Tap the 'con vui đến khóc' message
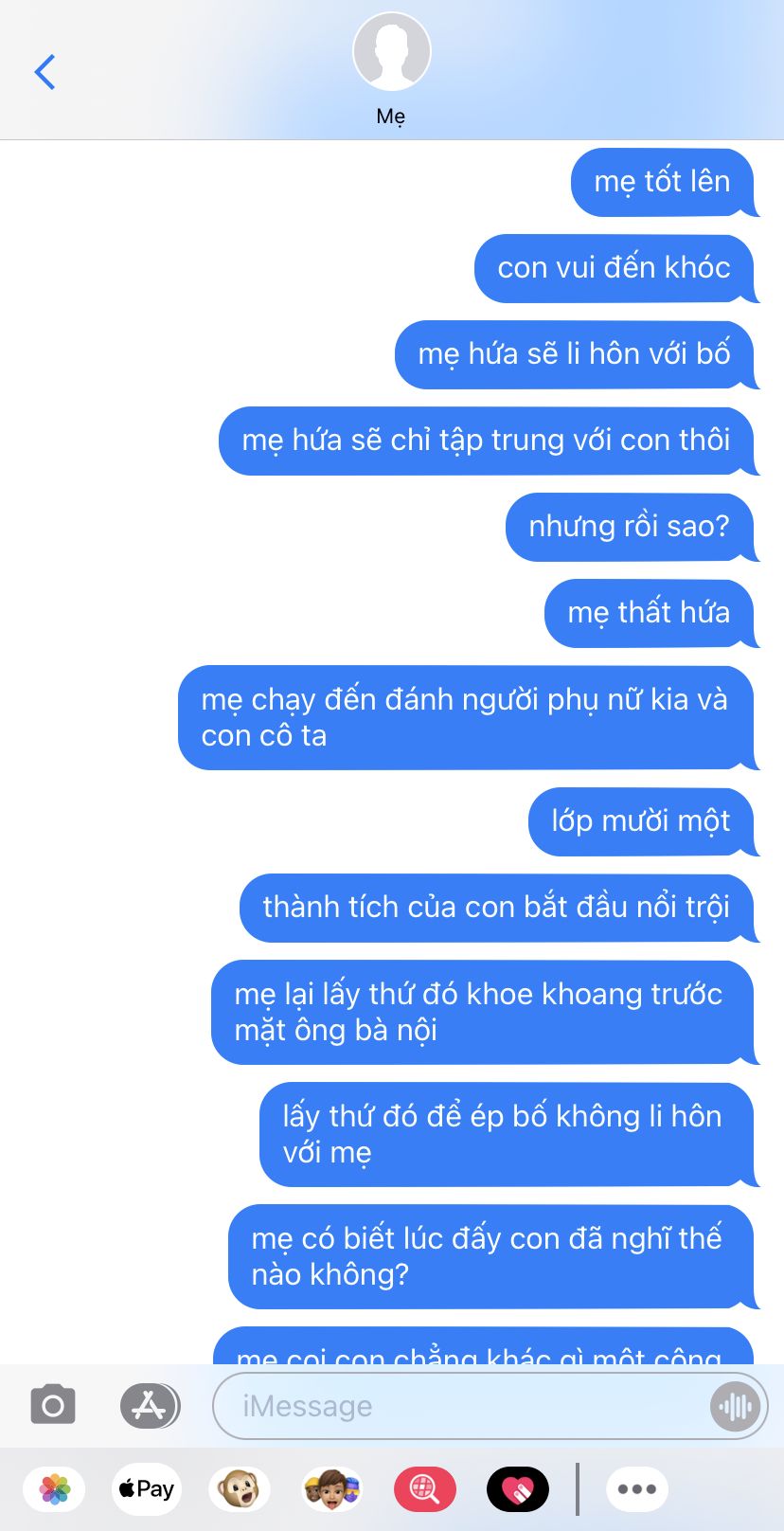 (x=615, y=268)
